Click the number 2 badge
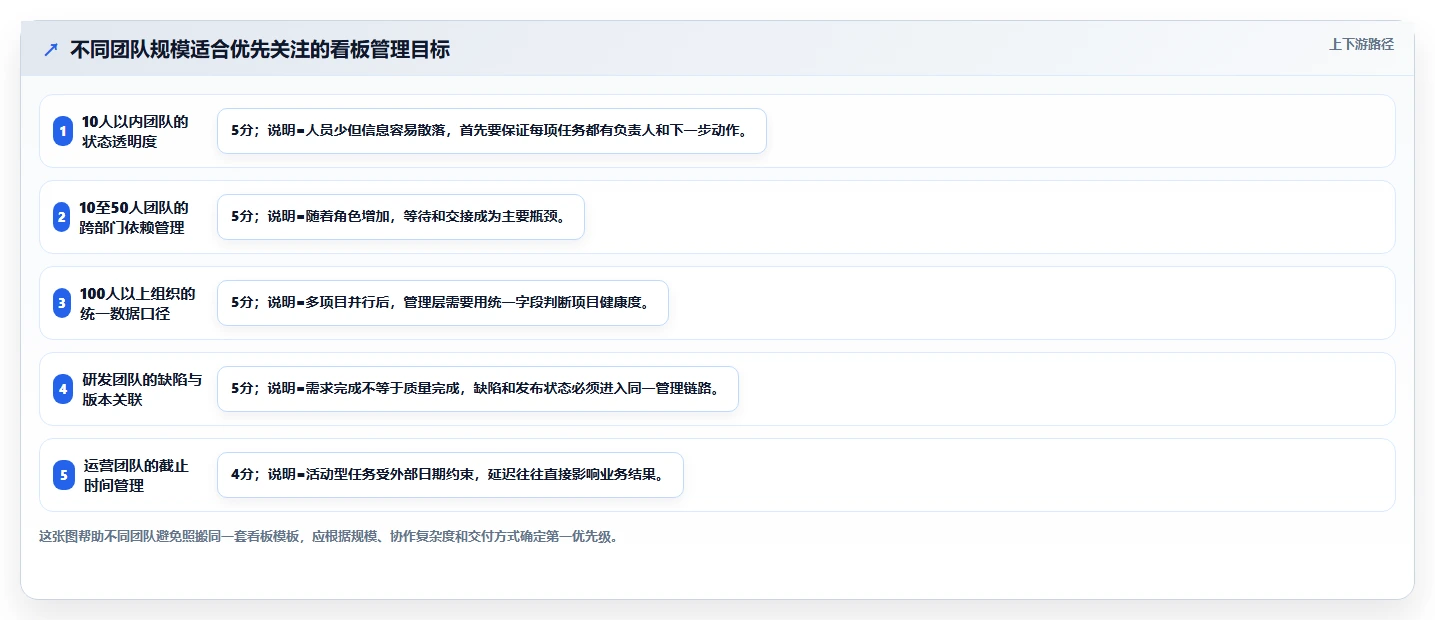This screenshot has height=620, width=1435. point(62,217)
